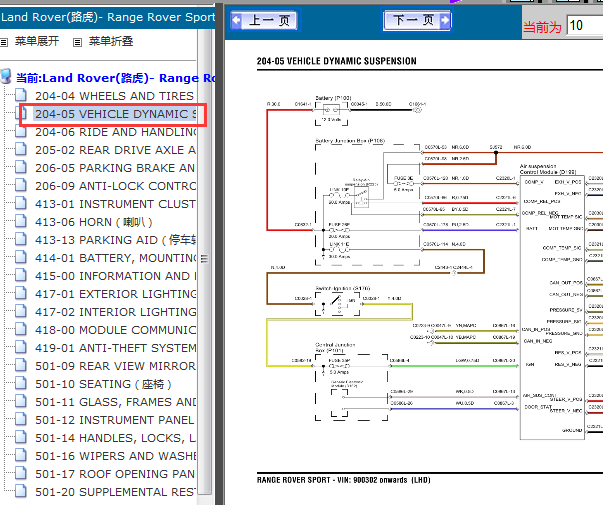Viewport: 603px width, 505px height.
Task: Open 413-01 INSTRUMENT CLUSTER entry
Action: coord(115,204)
